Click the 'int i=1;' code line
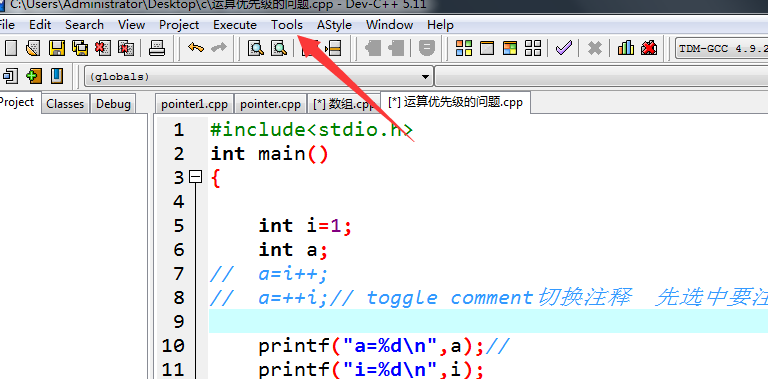The image size is (768, 379). point(306,226)
